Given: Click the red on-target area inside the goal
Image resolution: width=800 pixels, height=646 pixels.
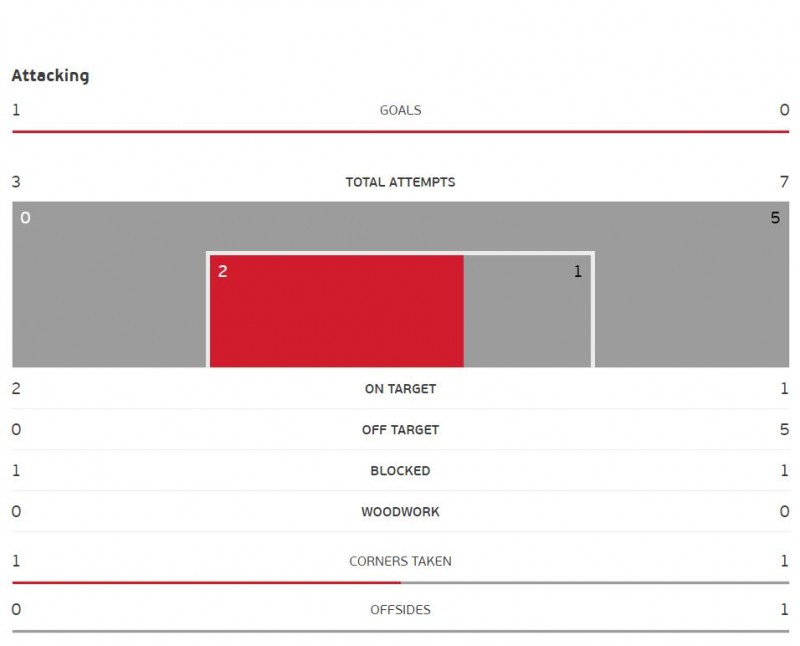Looking at the screenshot, I should pyautogui.click(x=336, y=312).
